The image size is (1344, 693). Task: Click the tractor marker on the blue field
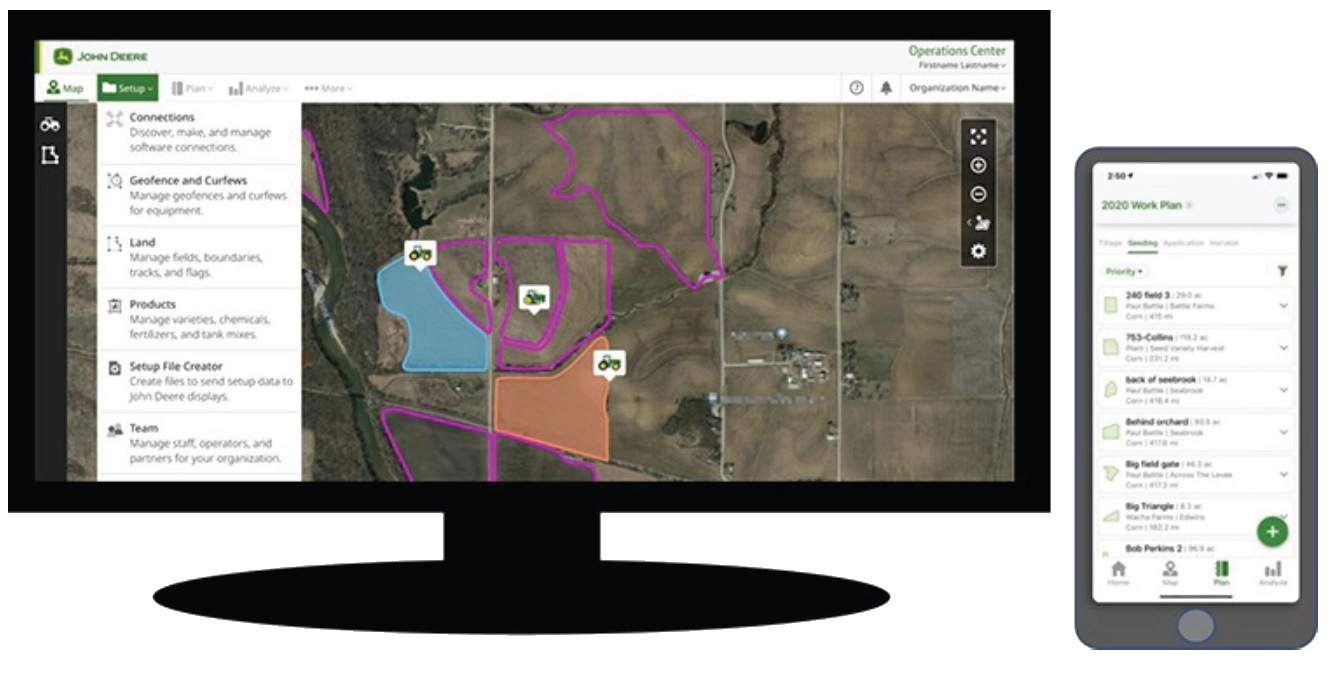423,253
